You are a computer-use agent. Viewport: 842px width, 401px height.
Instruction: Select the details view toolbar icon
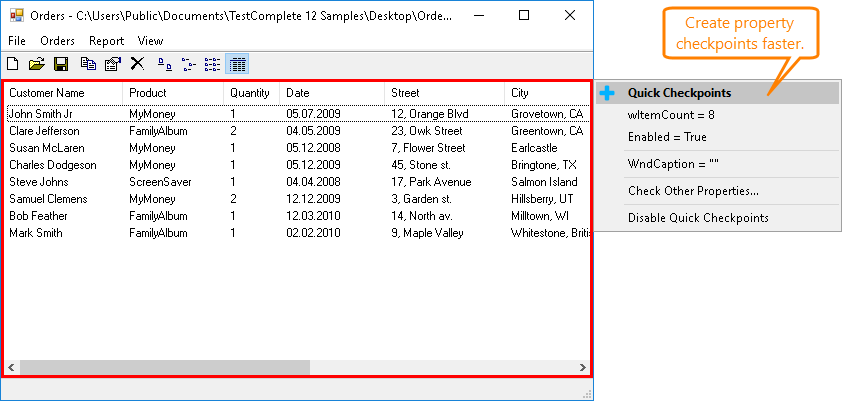pos(237,65)
